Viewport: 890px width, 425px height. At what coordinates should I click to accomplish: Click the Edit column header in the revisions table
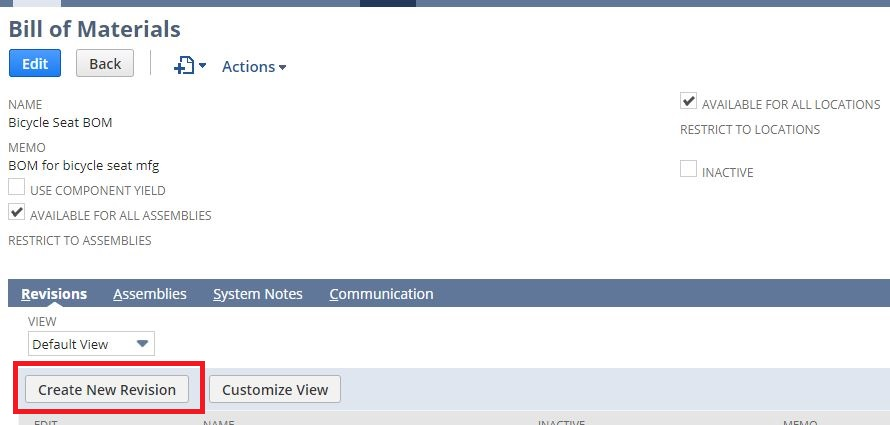click(46, 421)
